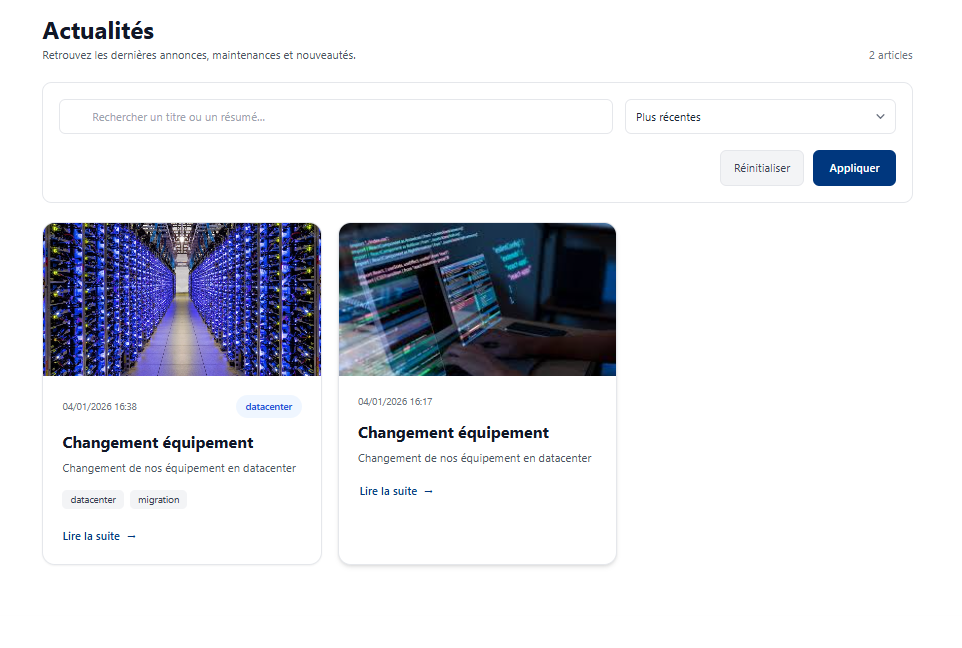Click the 04/01/2026 16:38 publication date
Viewport: 962px width, 648px height.
click(99, 407)
